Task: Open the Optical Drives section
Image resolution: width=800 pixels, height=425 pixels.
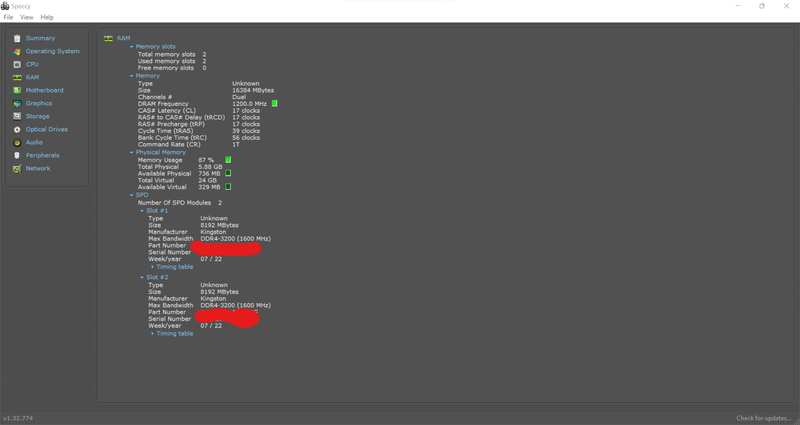Action: [46, 130]
